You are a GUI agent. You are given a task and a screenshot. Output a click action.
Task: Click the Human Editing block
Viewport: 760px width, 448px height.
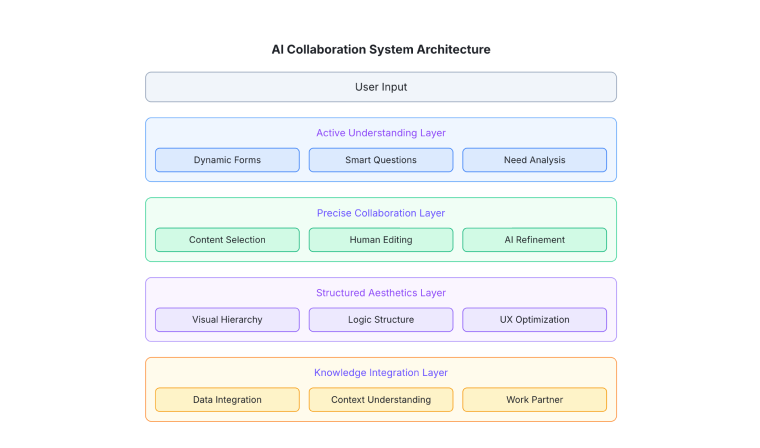click(381, 240)
